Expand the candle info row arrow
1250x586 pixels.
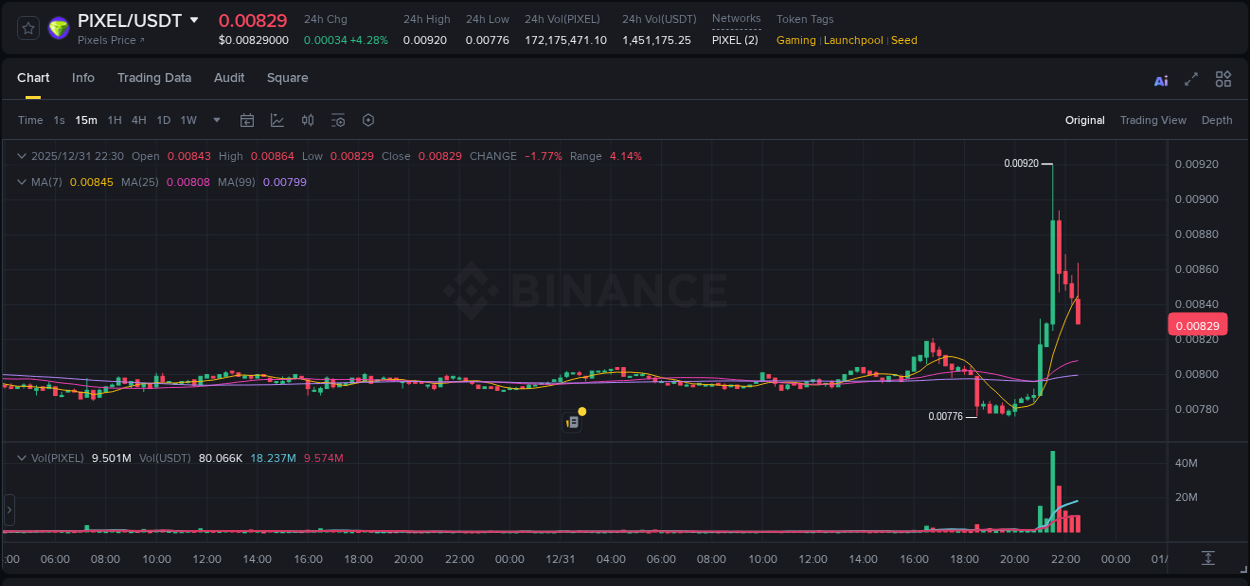22,156
